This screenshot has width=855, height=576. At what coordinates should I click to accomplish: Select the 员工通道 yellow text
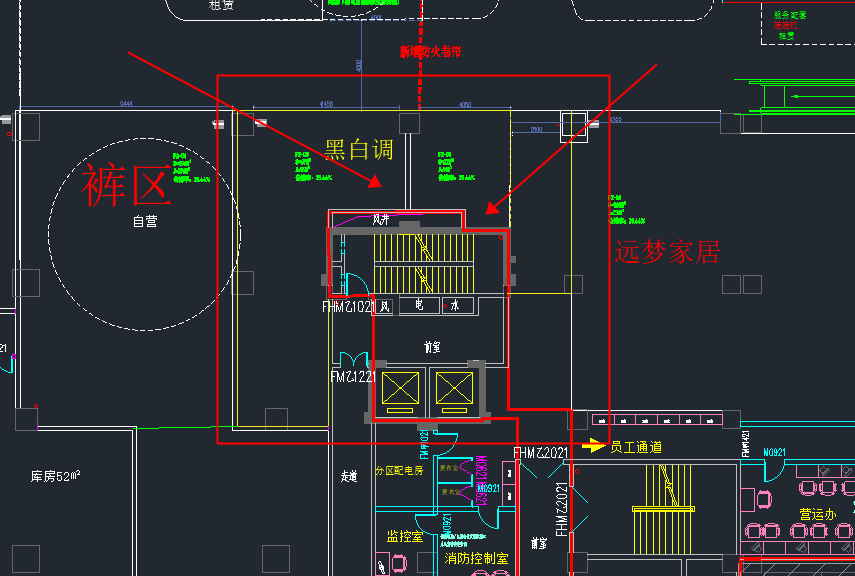[x=636, y=447]
